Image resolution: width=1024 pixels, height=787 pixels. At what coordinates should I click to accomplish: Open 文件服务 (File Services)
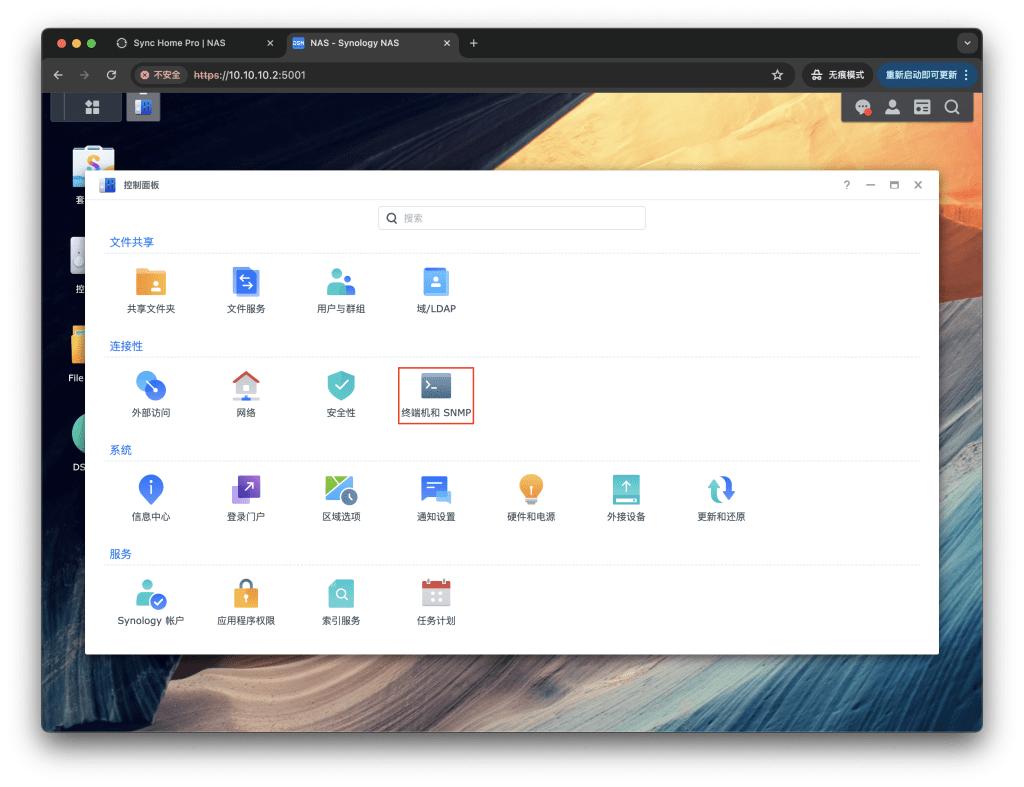pos(246,291)
